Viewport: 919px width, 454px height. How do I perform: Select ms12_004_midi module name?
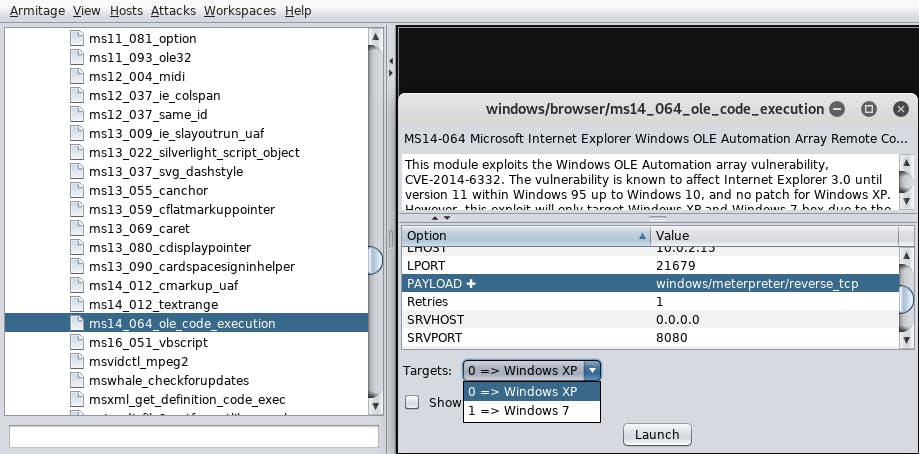click(137, 77)
